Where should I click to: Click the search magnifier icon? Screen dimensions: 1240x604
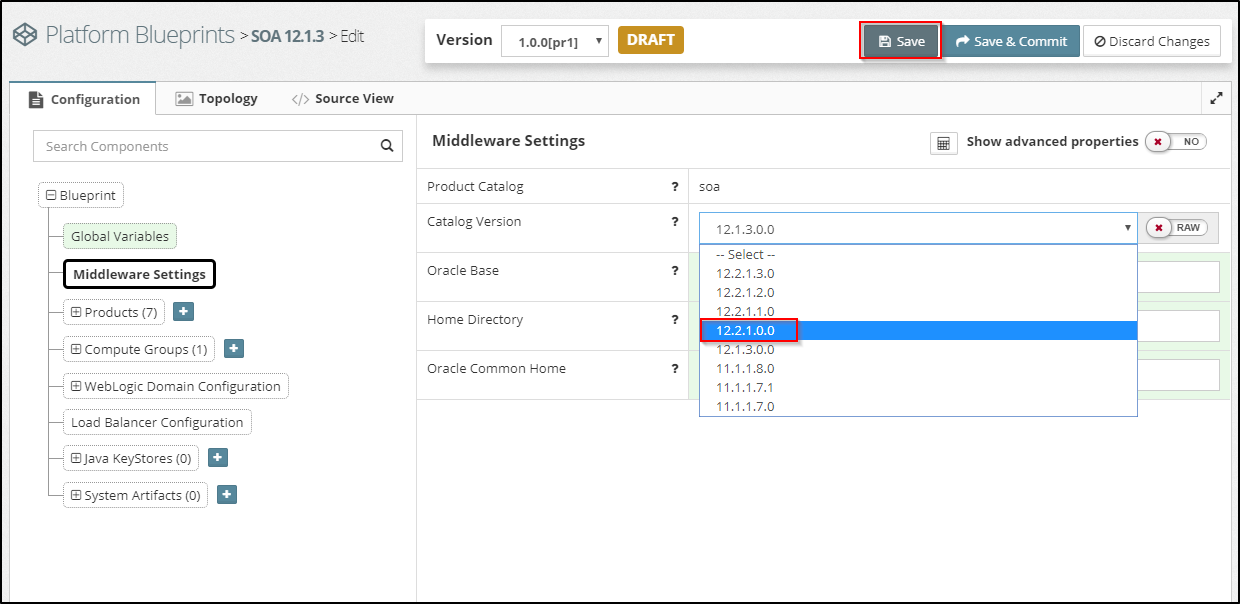[x=387, y=146]
